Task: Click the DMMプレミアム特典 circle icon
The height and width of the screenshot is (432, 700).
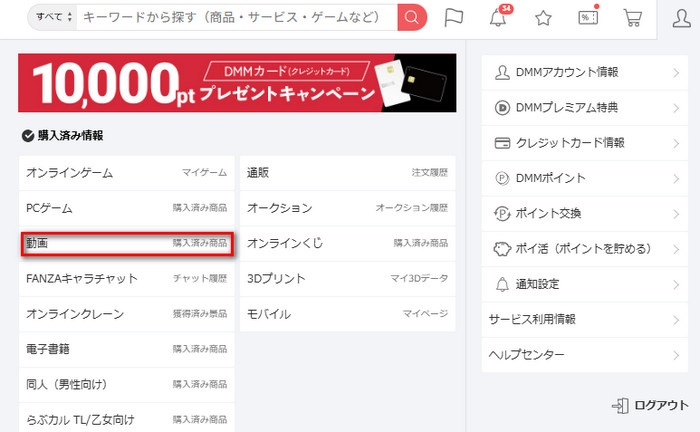Action: click(x=502, y=108)
